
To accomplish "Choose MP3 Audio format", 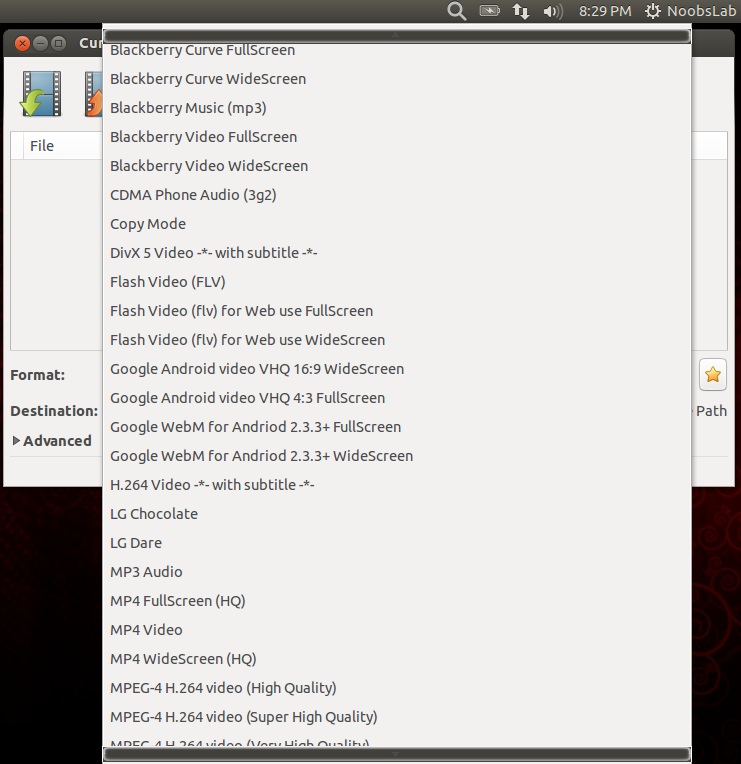I will [397, 572].
